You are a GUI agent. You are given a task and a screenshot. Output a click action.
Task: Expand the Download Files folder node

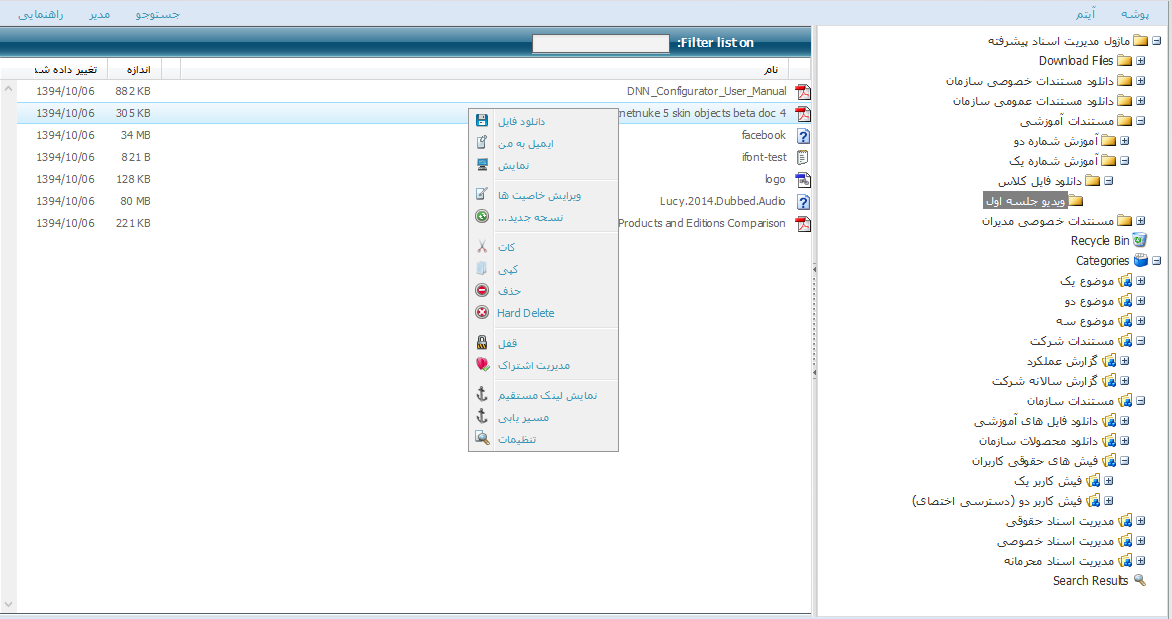click(1140, 61)
